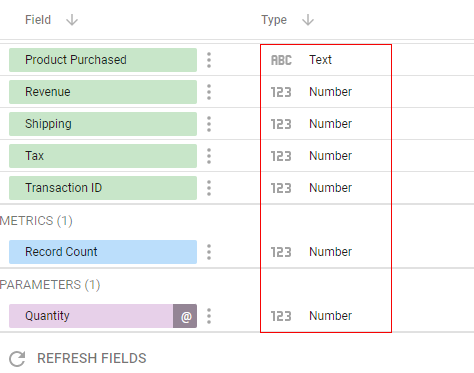Click the 123 icon in Tax row
The image size is (474, 373).
[x=281, y=156]
